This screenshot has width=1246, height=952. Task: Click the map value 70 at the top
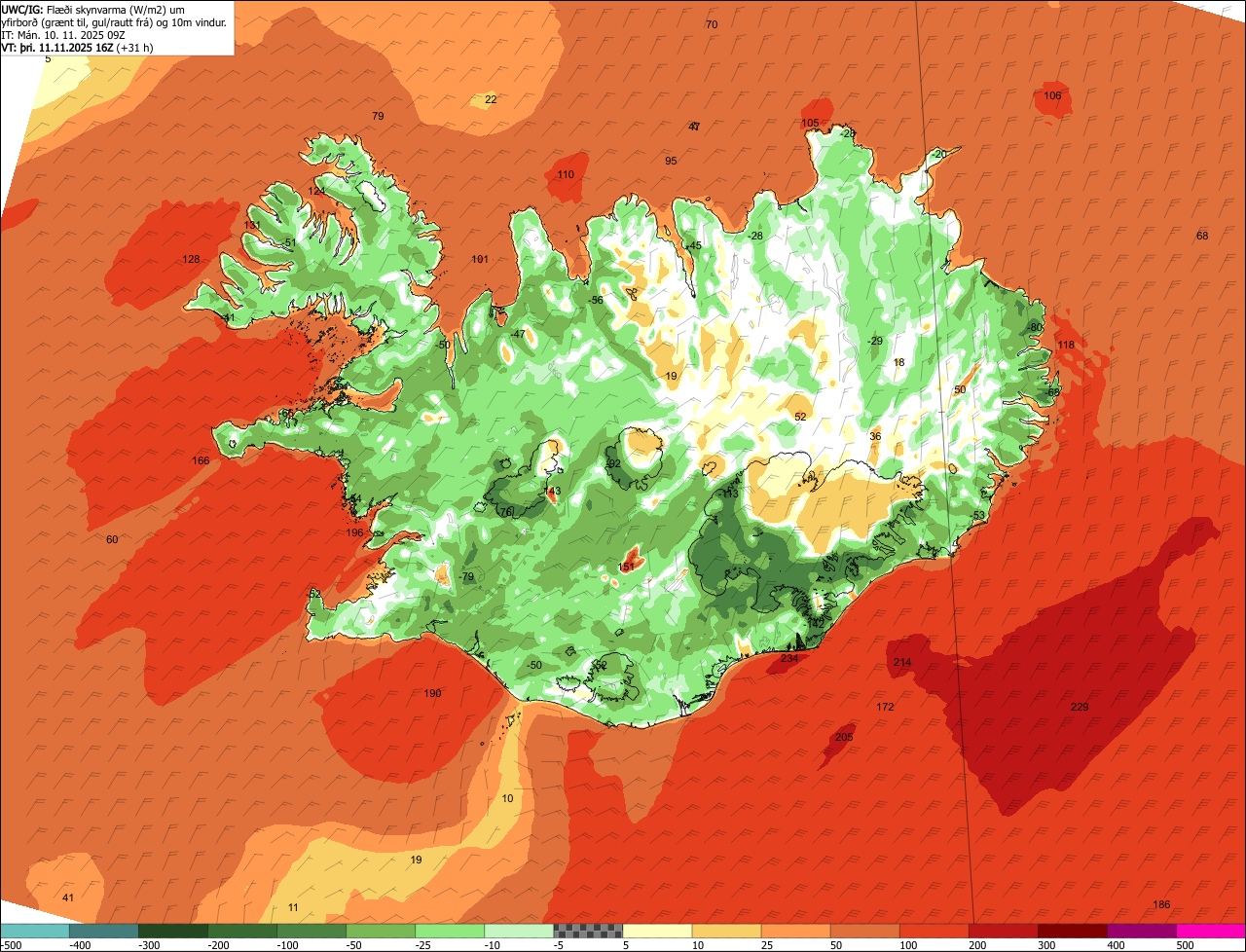[x=712, y=24]
